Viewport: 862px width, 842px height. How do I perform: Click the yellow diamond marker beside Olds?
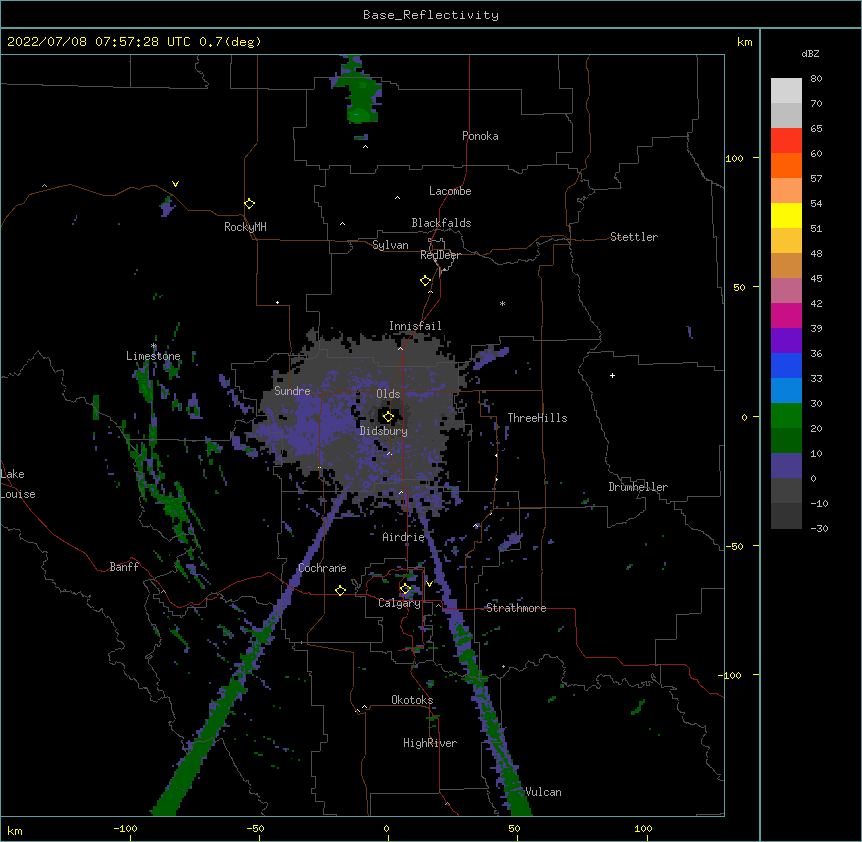[388, 417]
